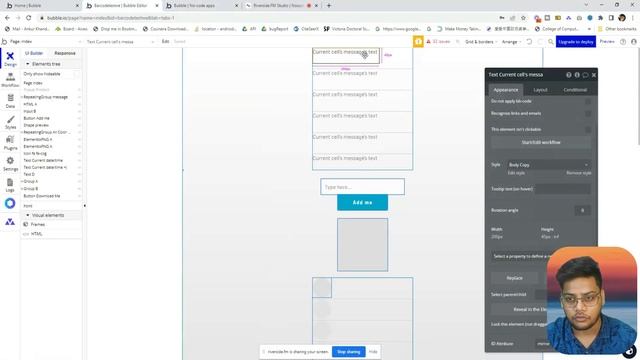Screen dimensions: 640x360
Task: Switch to the 'Home | Bubble' browser tab
Action: (42, 6)
